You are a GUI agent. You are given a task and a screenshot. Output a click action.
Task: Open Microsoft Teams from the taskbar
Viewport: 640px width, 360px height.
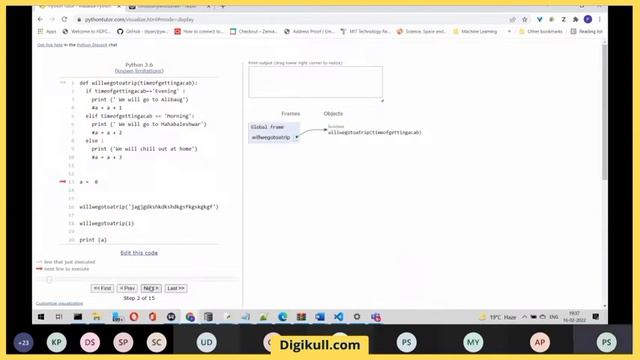[x=376, y=317]
